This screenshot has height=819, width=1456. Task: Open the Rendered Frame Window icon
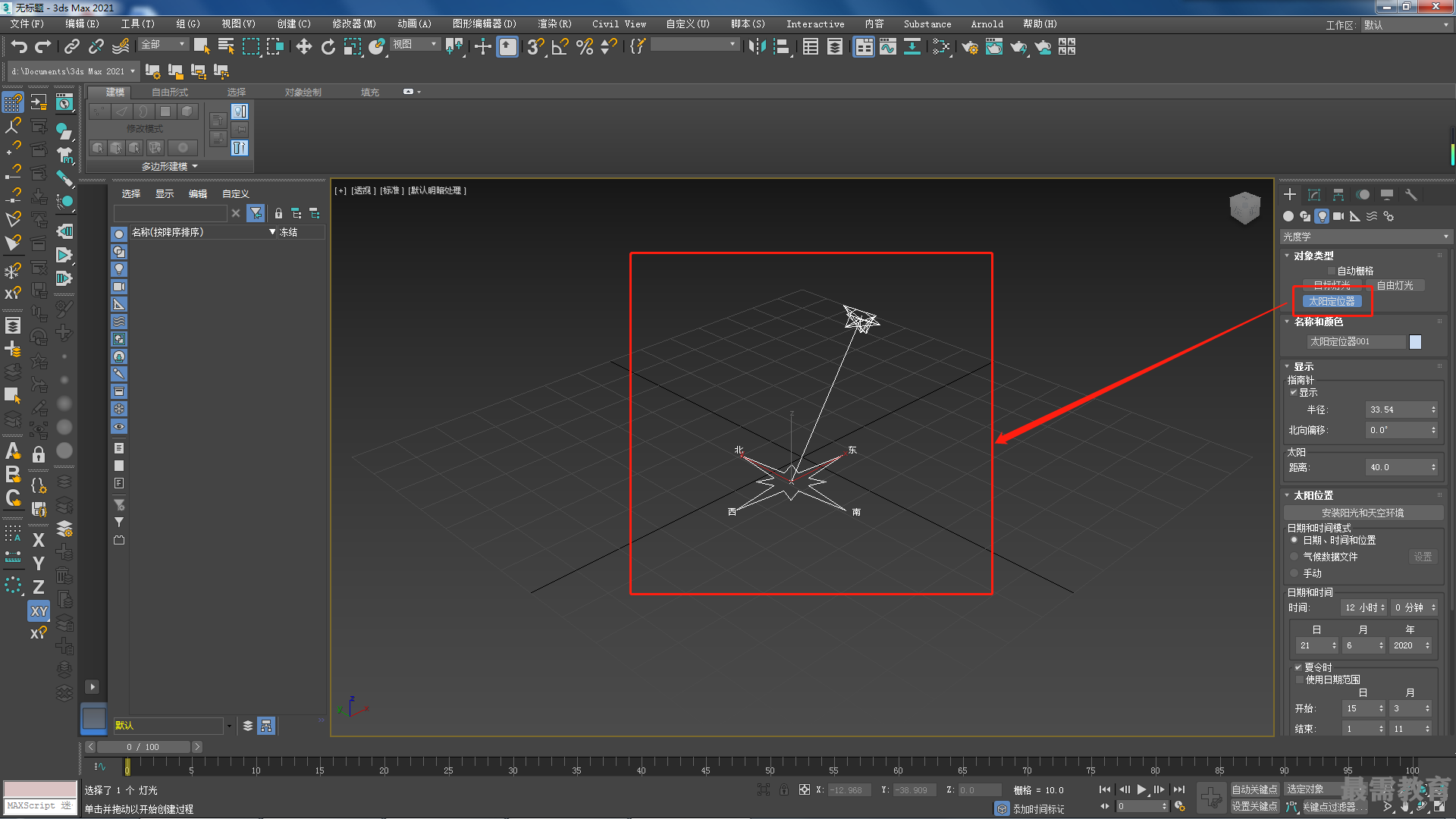994,47
